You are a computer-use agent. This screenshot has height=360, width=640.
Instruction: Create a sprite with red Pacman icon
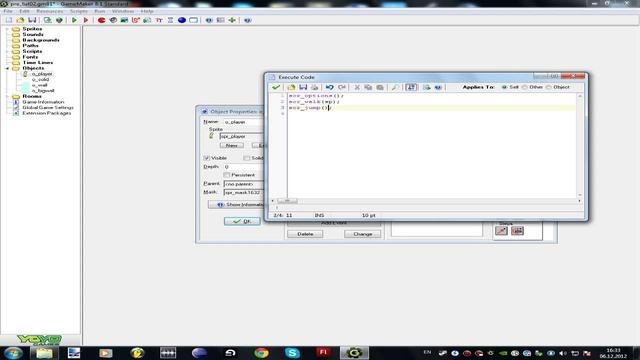pos(101,20)
